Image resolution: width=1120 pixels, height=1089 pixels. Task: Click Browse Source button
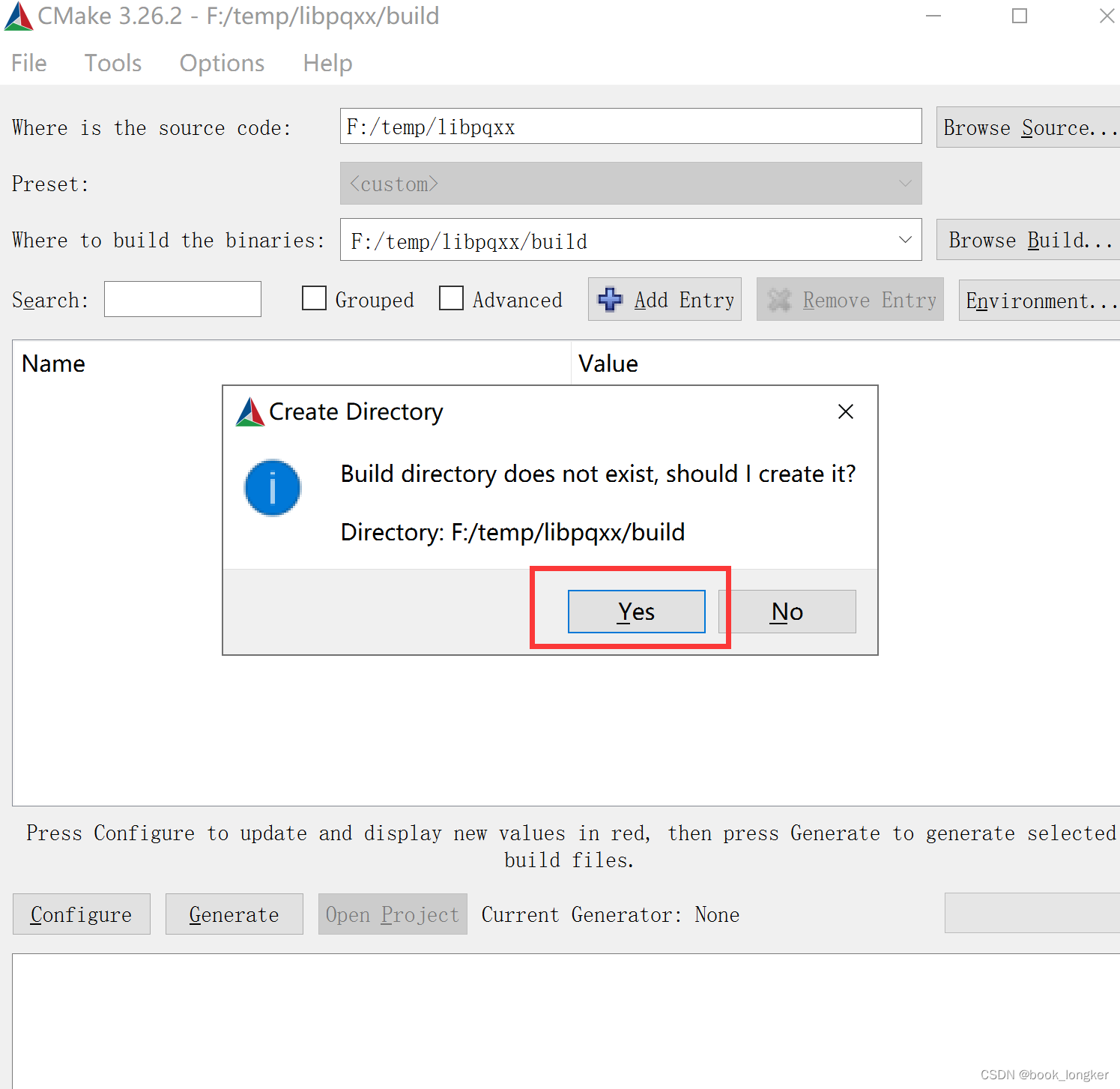click(x=1028, y=127)
